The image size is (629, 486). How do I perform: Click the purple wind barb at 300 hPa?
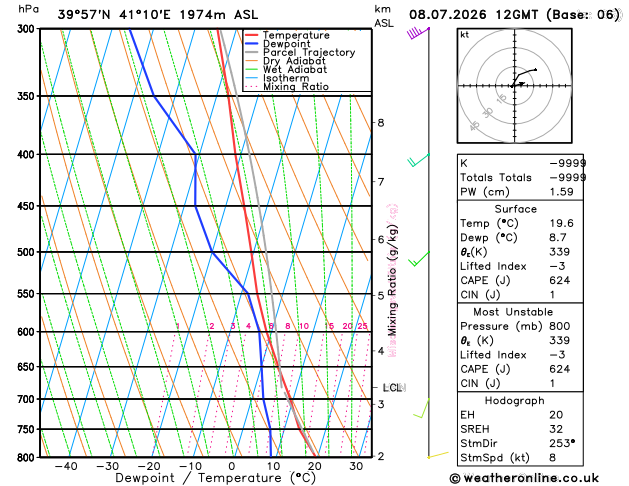418,32
